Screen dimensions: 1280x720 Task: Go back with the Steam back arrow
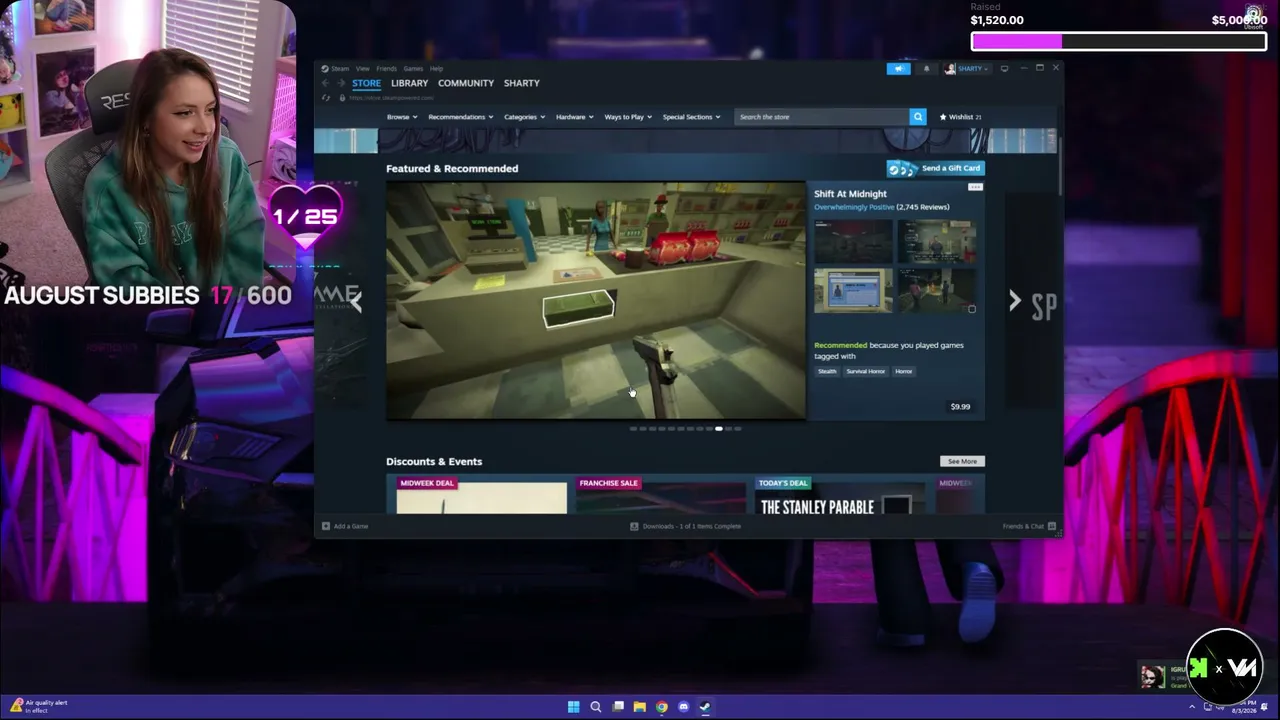325,83
